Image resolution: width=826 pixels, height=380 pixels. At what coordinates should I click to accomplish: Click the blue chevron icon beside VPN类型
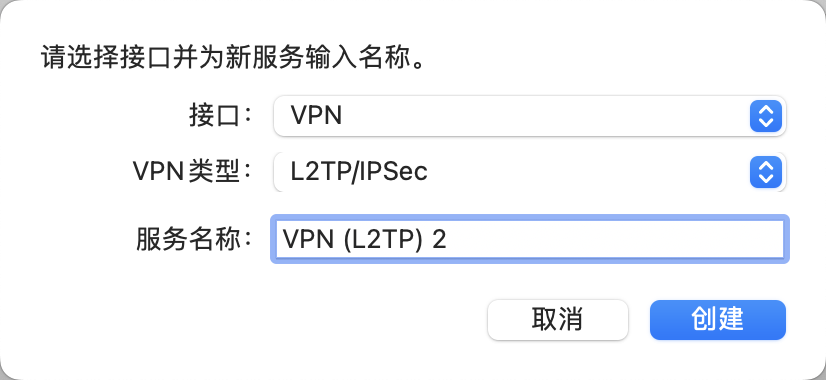765,172
